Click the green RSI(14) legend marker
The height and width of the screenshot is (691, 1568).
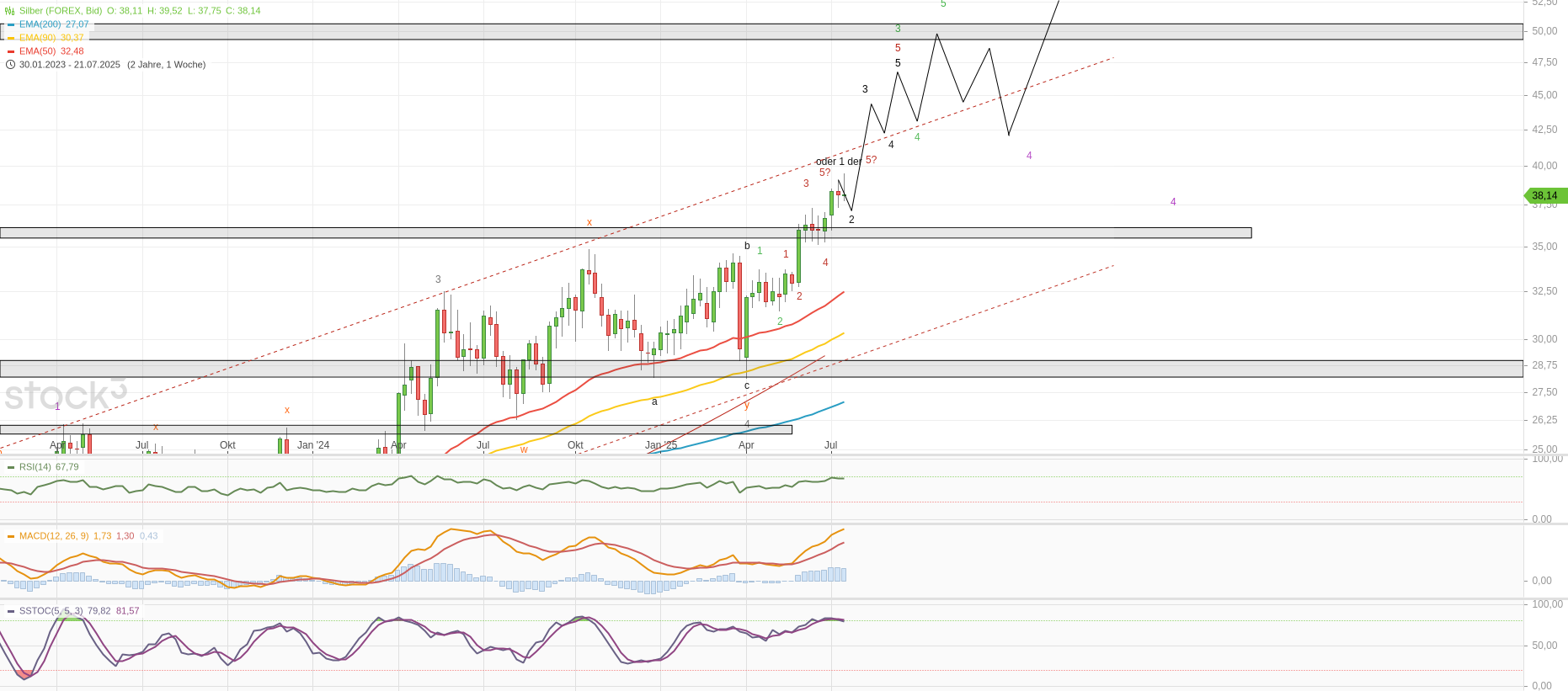[x=11, y=467]
